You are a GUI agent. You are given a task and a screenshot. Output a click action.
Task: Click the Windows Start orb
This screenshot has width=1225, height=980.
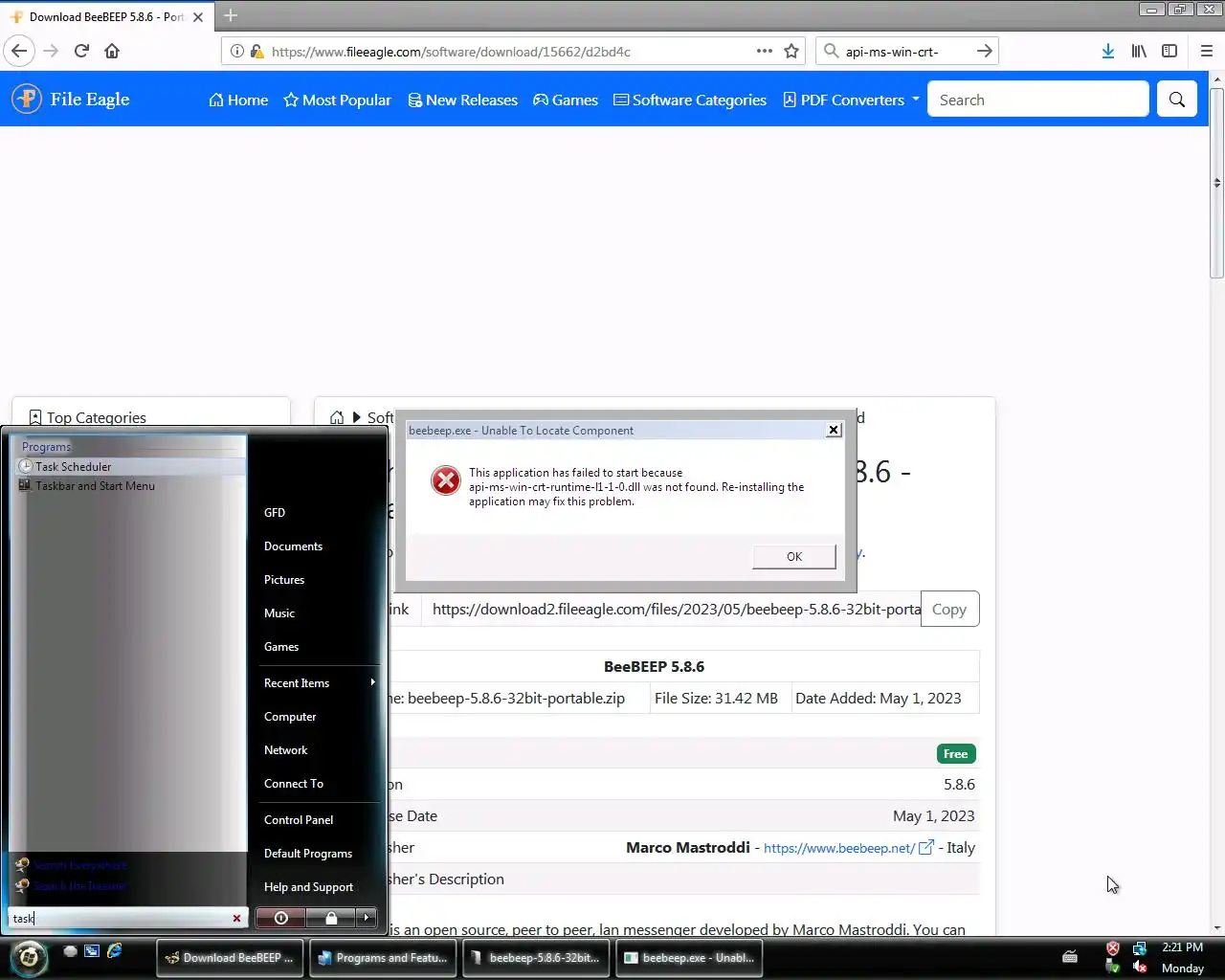[29, 956]
